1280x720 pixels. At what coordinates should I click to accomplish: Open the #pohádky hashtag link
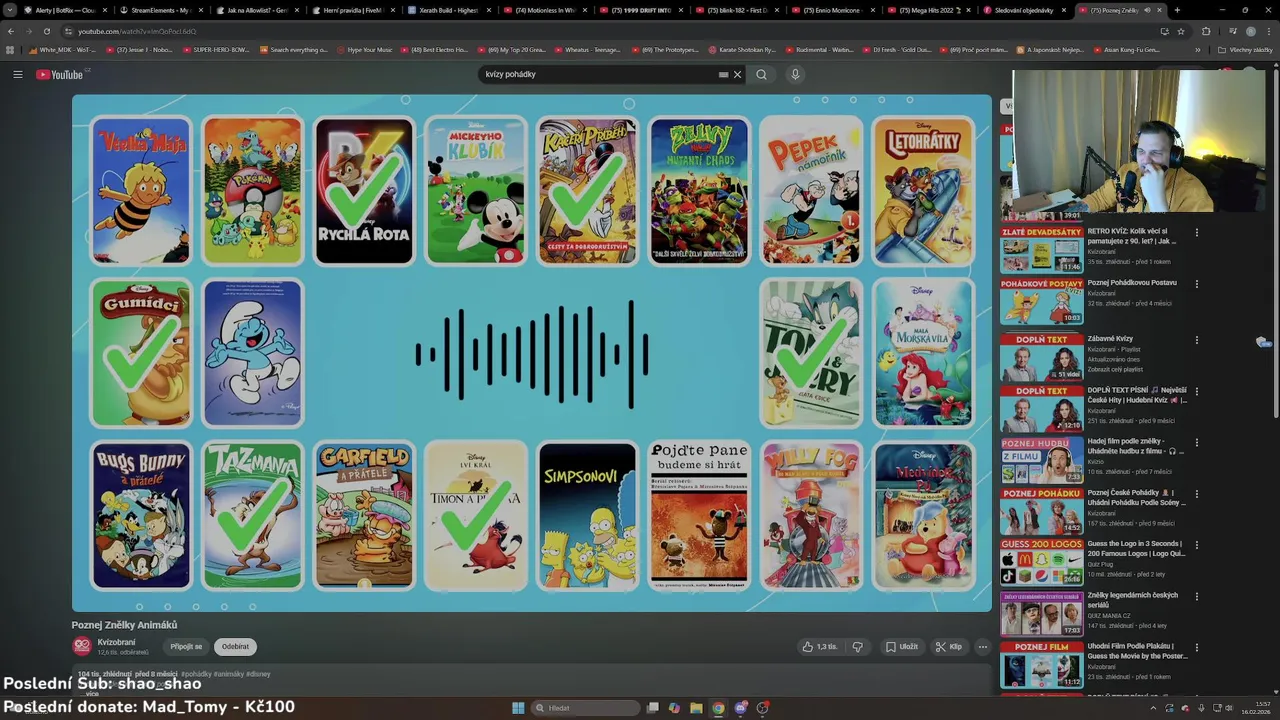pos(196,674)
